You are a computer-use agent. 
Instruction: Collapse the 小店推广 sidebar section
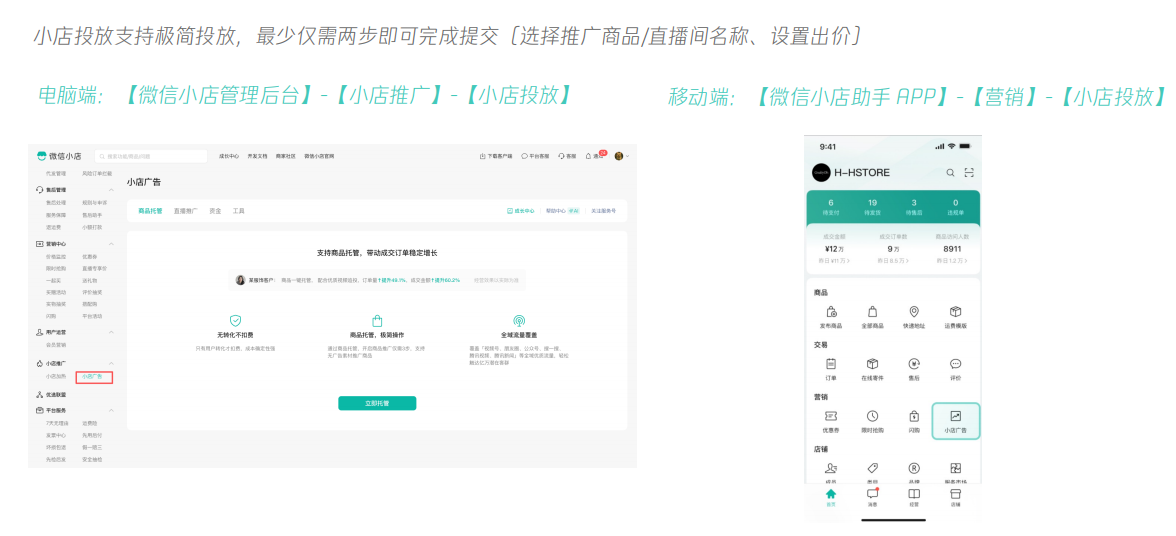point(112,364)
